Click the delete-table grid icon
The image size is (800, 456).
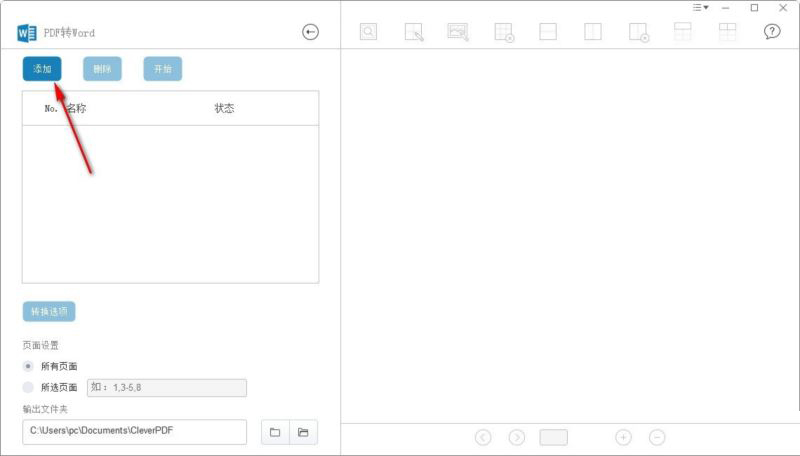tap(504, 32)
